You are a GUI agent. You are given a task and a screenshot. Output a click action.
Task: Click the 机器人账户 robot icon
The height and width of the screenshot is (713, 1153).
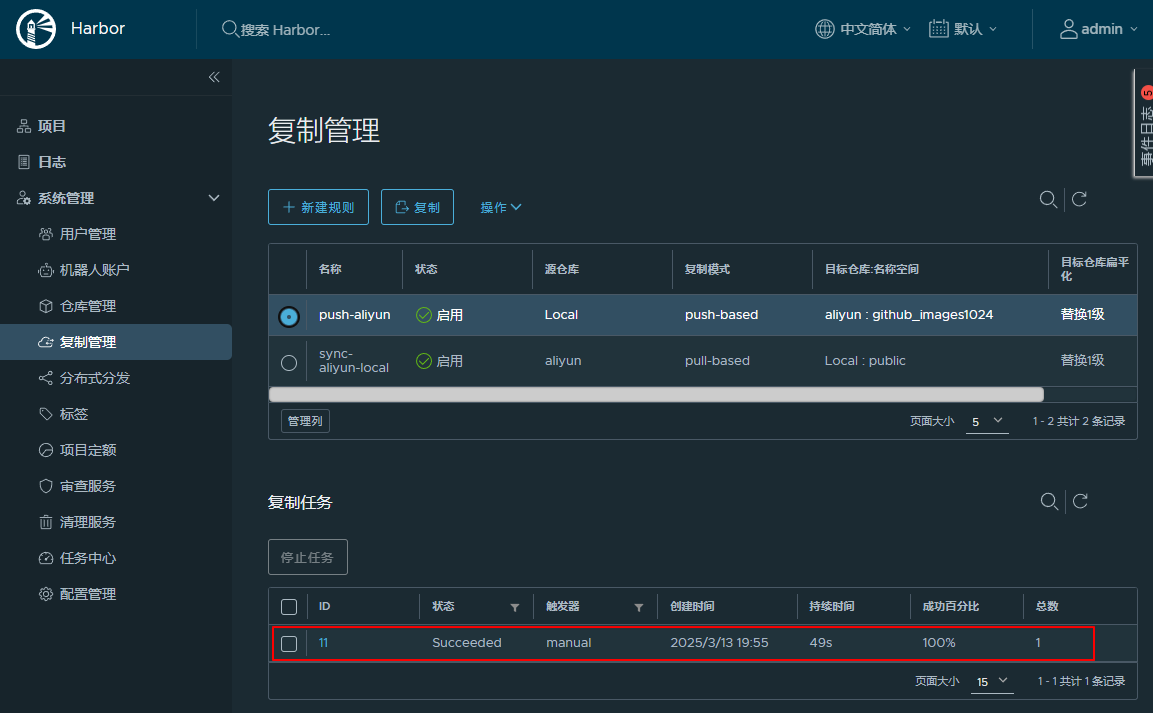tap(46, 270)
